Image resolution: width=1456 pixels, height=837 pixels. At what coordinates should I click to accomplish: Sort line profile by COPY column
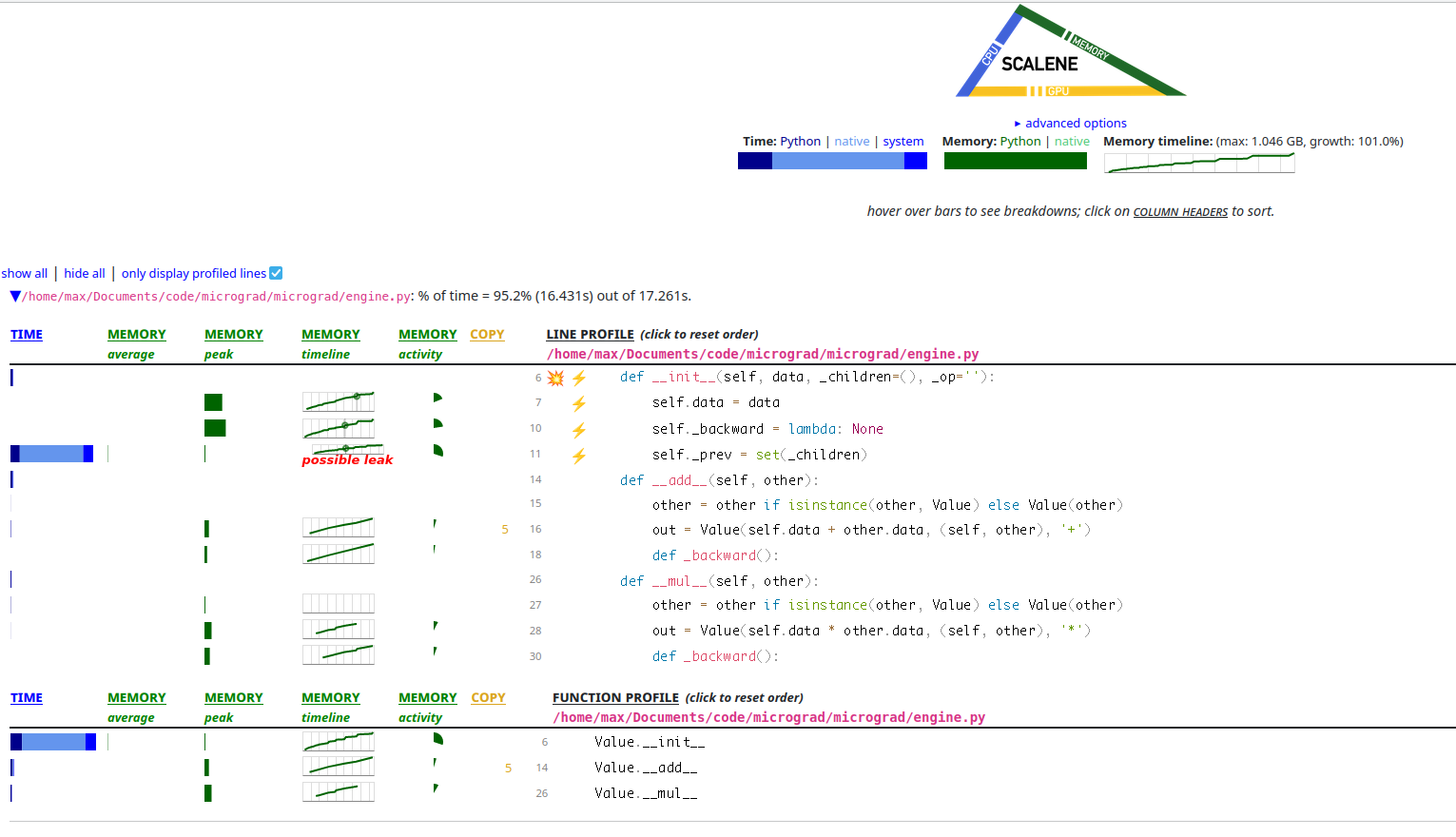487,335
